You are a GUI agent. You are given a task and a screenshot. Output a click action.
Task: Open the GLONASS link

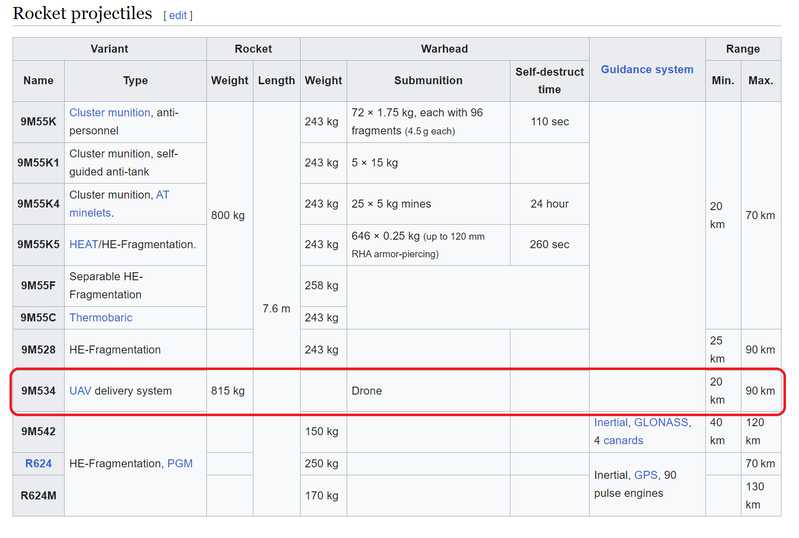click(661, 423)
